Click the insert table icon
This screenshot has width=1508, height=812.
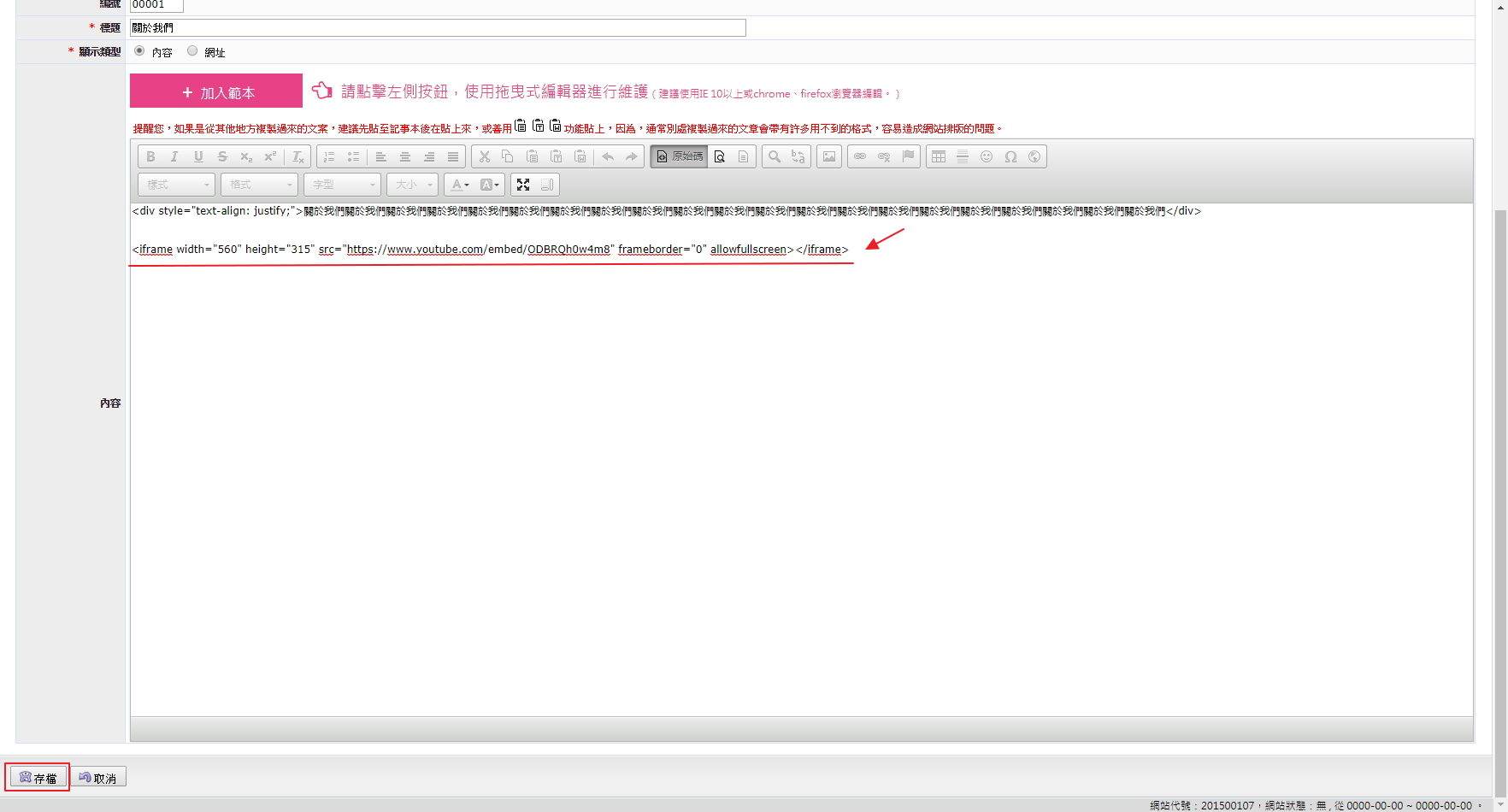(x=938, y=156)
